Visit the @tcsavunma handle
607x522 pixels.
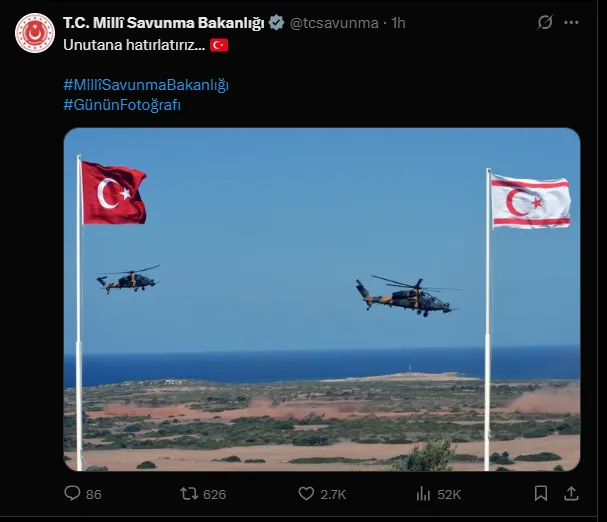pos(334,23)
